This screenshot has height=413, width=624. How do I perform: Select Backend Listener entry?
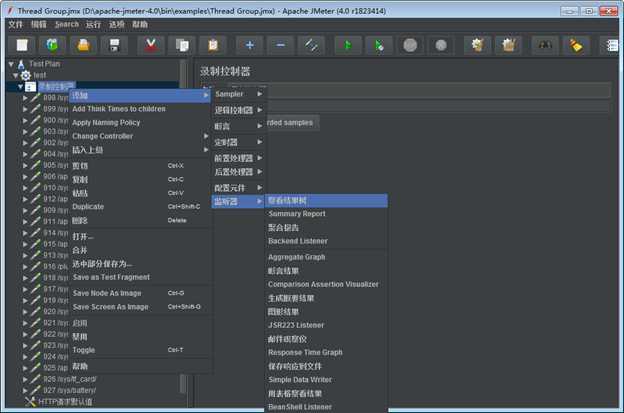pos(326,241)
